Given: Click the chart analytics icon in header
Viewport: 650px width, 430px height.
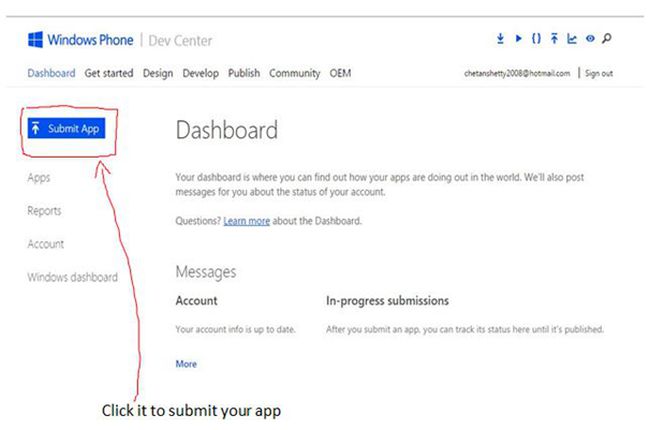Looking at the screenshot, I should (572, 39).
